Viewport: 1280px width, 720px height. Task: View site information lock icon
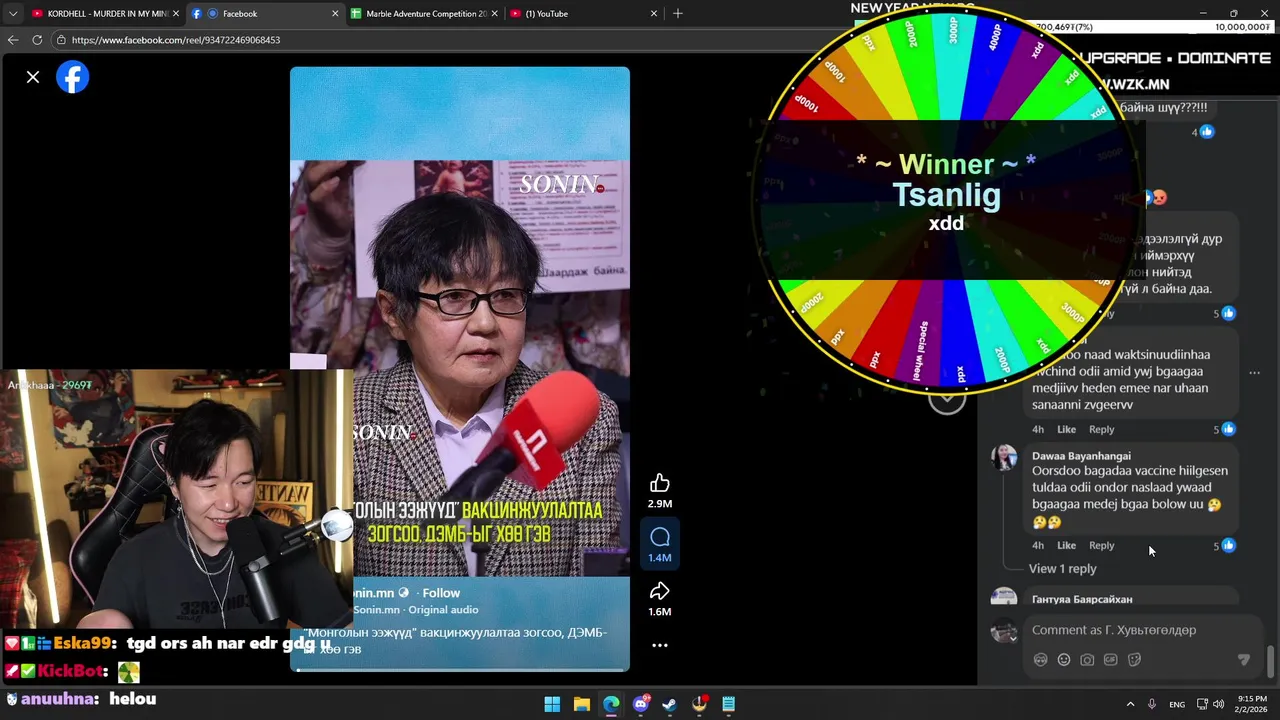61,40
